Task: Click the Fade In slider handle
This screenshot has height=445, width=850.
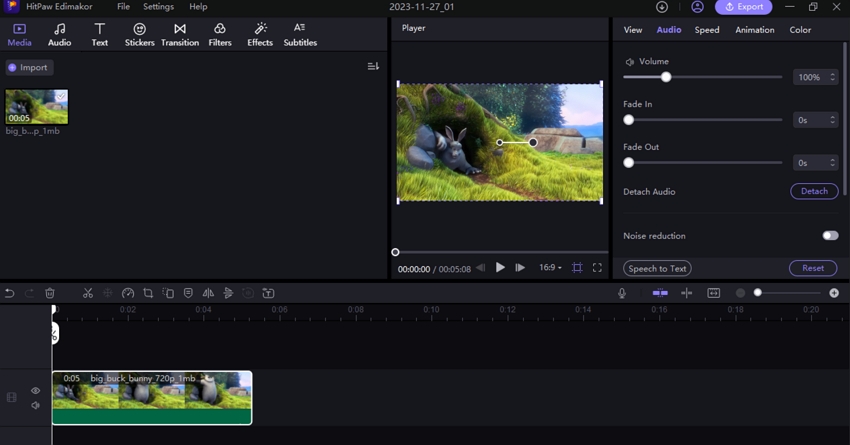Action: click(629, 120)
